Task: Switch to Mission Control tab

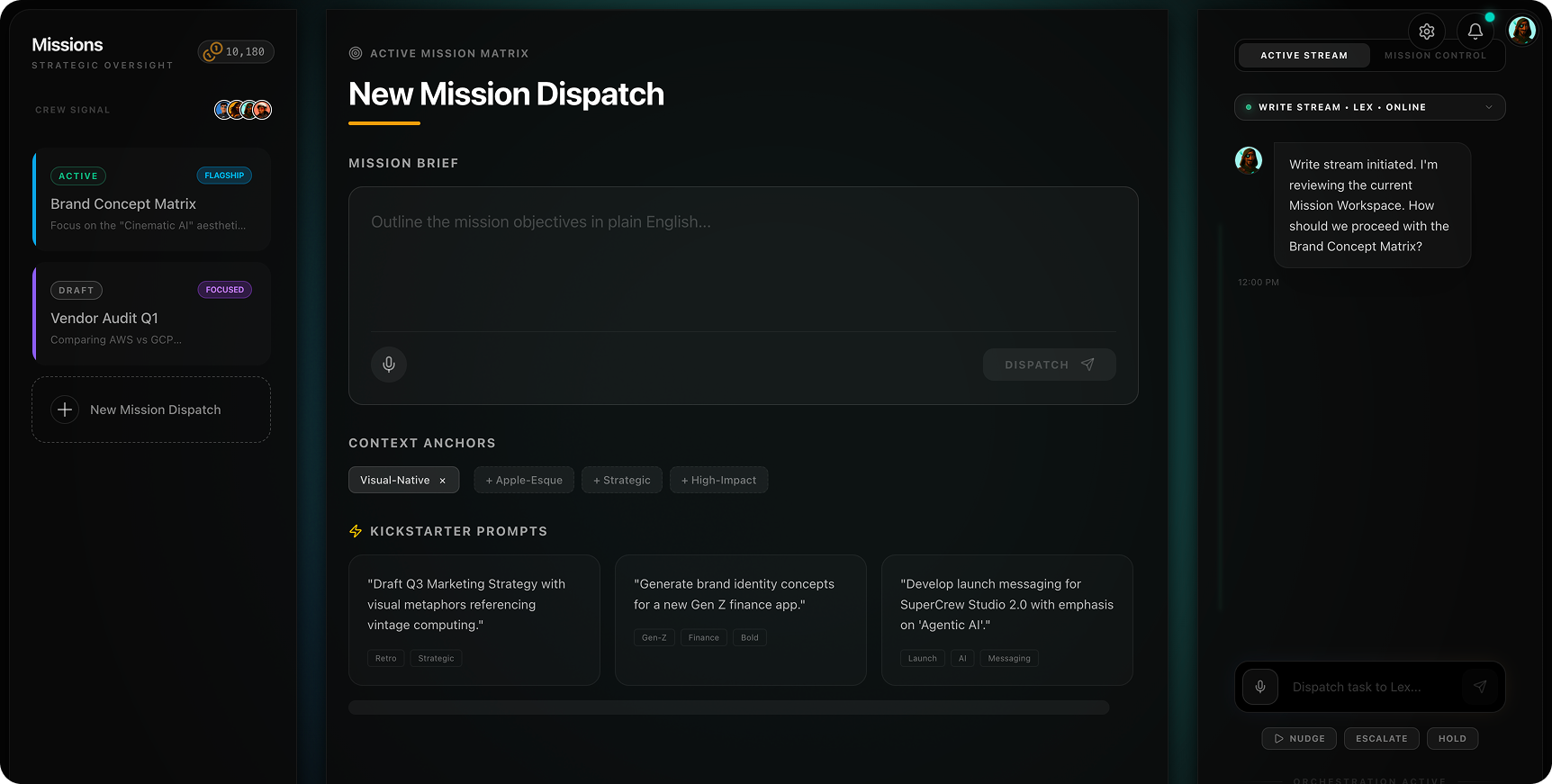Action: pyautogui.click(x=1435, y=56)
